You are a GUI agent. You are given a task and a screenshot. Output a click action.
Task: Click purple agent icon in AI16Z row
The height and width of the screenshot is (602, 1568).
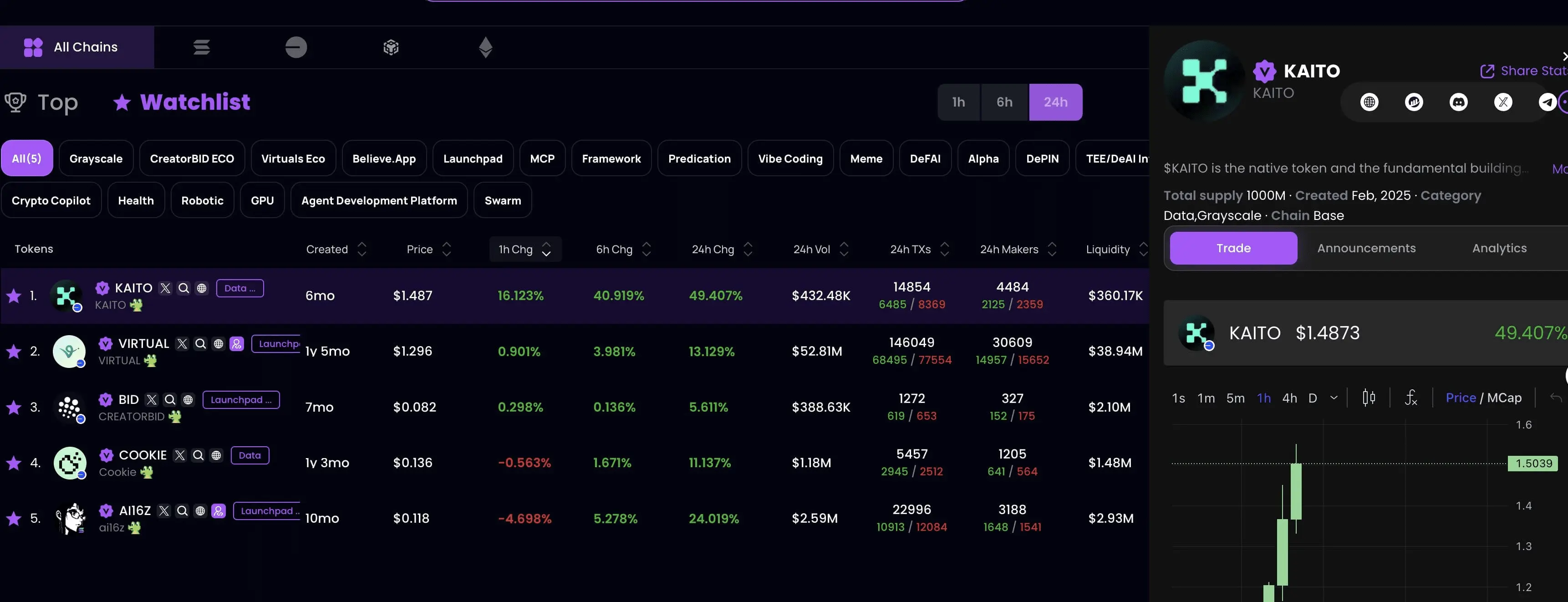point(219,510)
